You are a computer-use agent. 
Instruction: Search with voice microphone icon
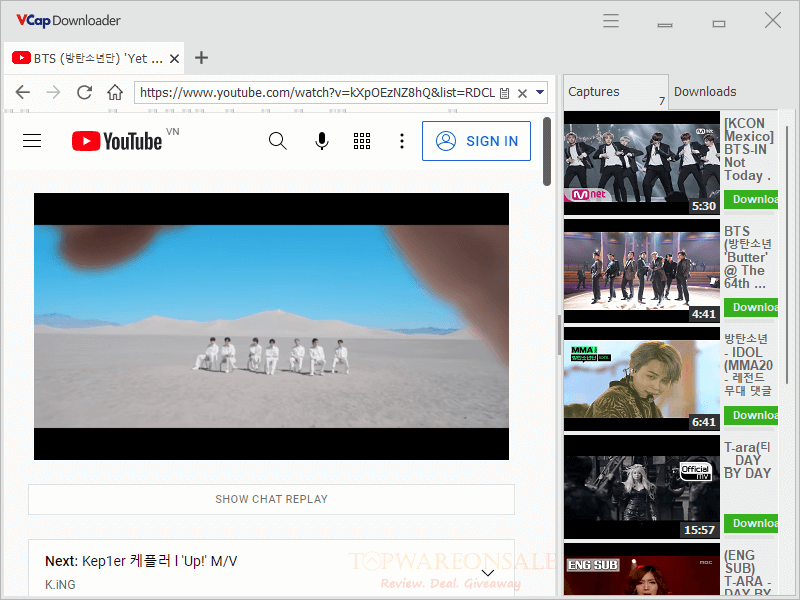(x=321, y=141)
